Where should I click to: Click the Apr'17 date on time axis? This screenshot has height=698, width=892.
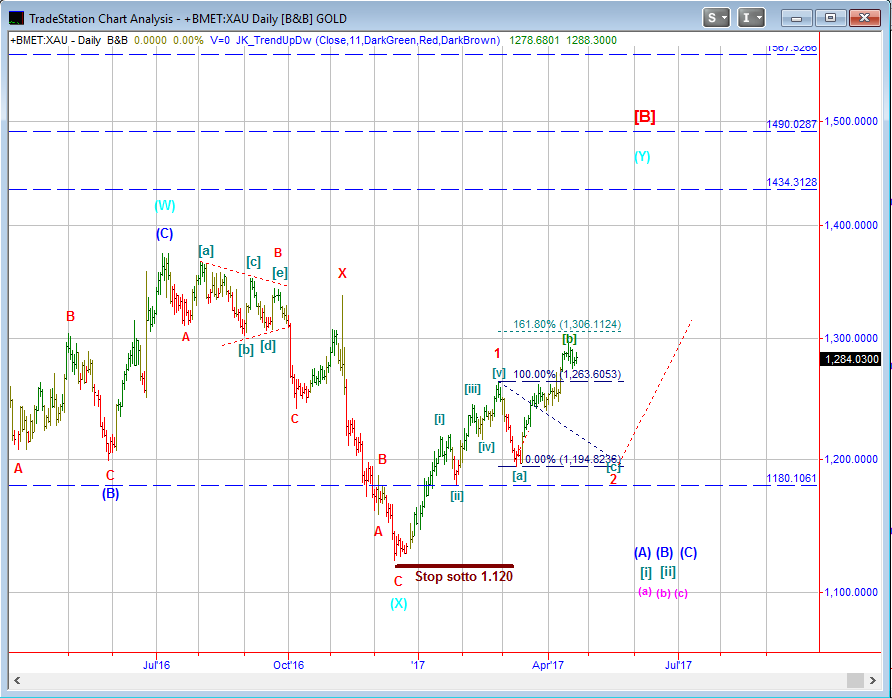548,663
